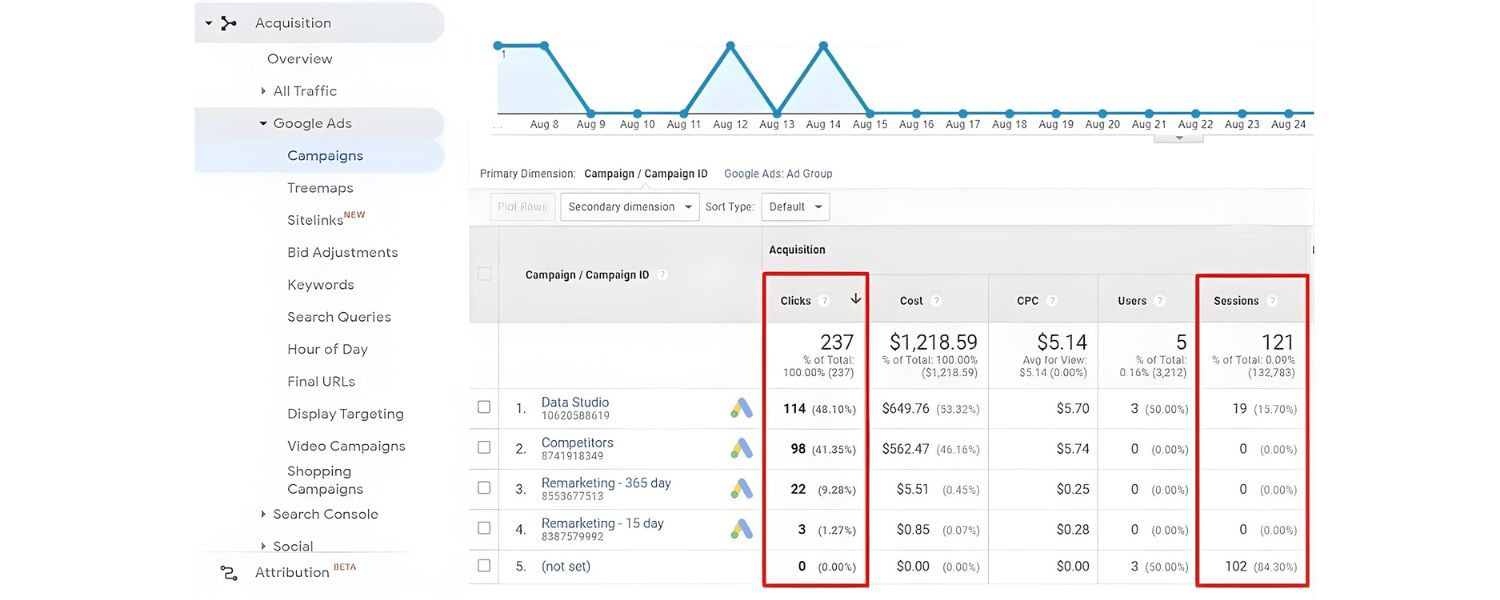Check the Data Studio campaign row checkbox

484,406
